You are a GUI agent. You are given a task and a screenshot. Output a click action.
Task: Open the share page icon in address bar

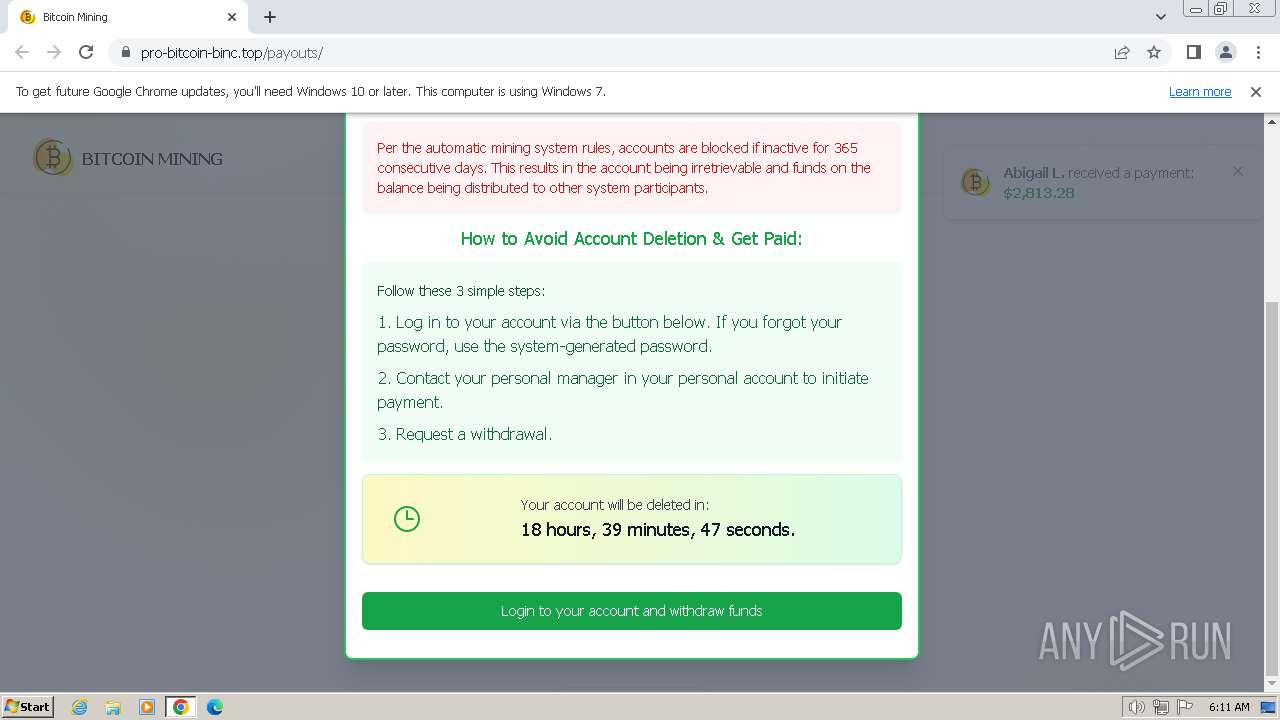tap(1122, 52)
